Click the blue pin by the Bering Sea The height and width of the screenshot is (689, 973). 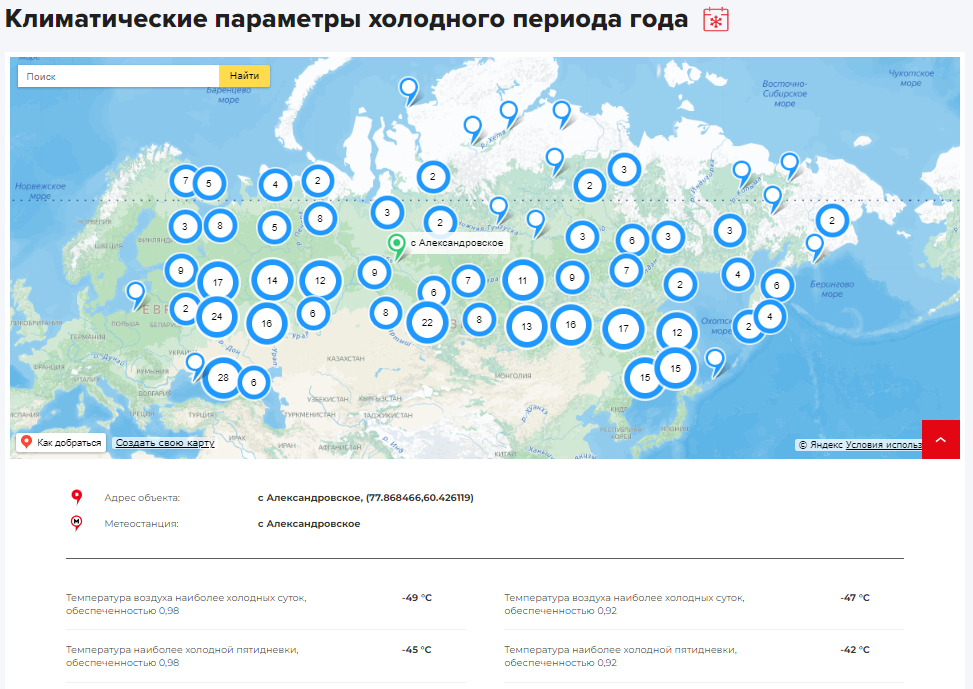(814, 243)
